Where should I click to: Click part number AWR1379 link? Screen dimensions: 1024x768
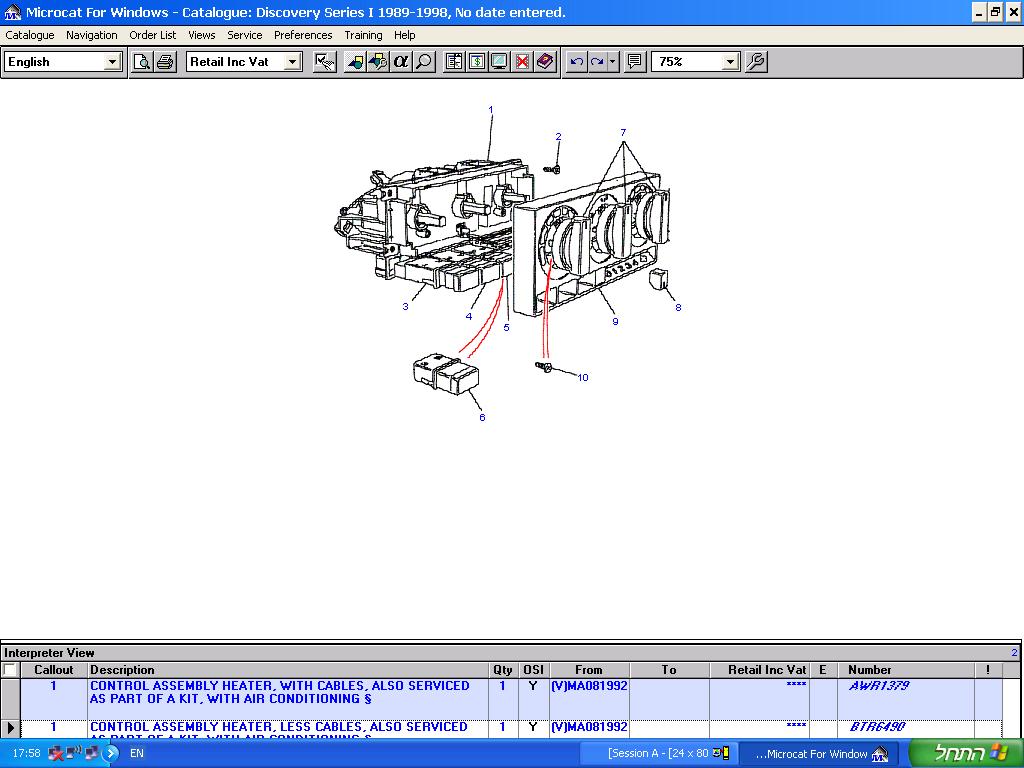pos(878,686)
